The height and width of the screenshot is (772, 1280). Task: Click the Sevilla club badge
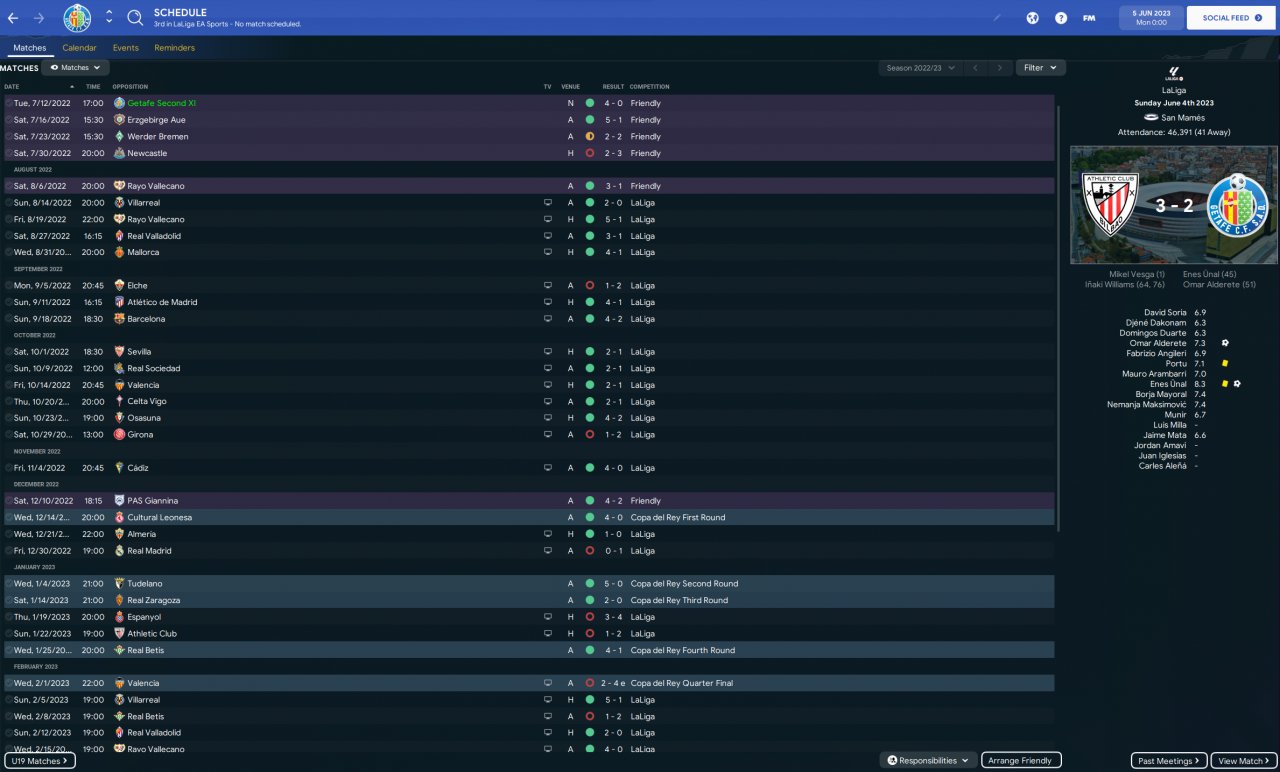tap(119, 352)
